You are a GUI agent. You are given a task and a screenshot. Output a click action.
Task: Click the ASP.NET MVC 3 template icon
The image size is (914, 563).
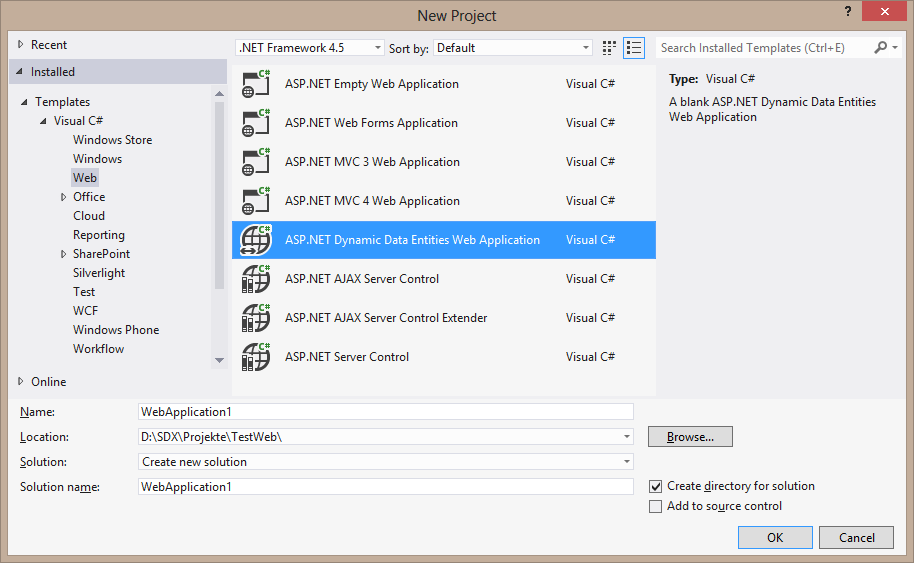(x=256, y=163)
